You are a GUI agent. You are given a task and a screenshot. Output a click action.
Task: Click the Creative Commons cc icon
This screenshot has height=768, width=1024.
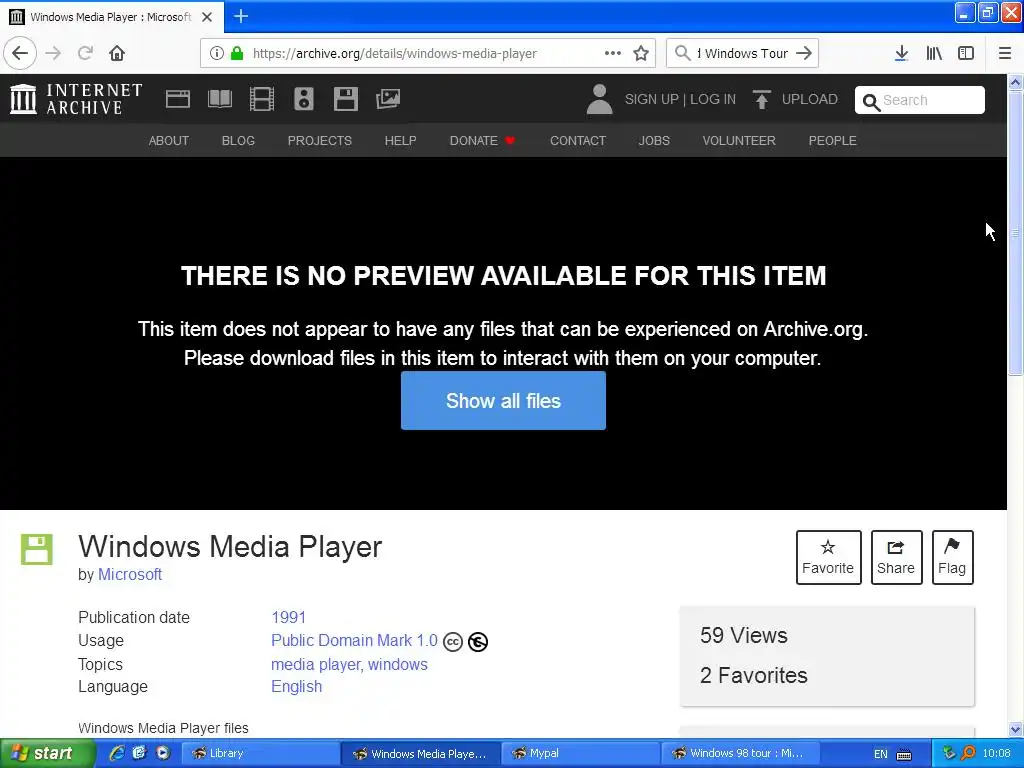453,642
